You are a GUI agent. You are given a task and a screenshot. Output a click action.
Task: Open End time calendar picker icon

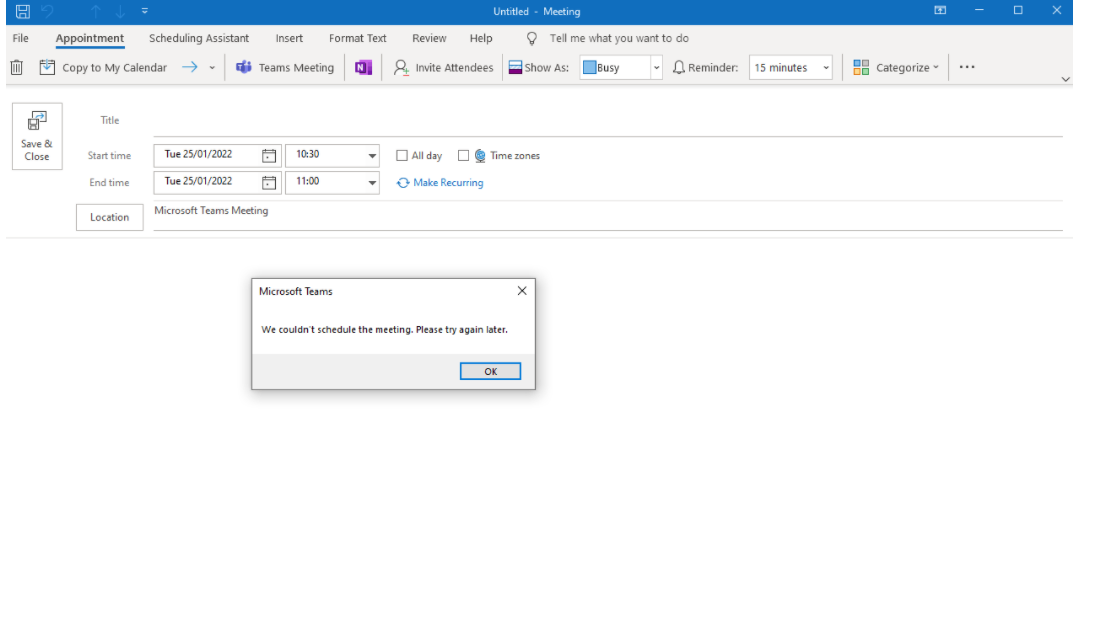(x=269, y=183)
